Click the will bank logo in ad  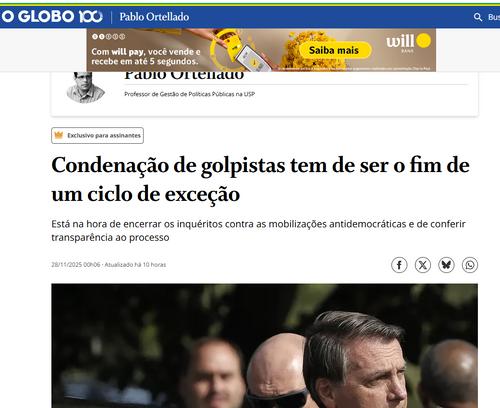click(x=408, y=43)
